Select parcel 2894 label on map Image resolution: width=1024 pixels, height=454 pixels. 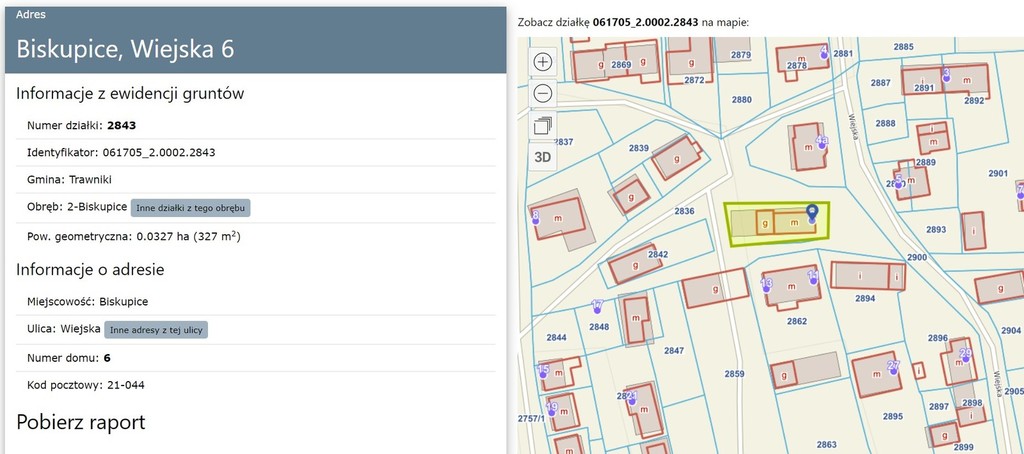(865, 298)
